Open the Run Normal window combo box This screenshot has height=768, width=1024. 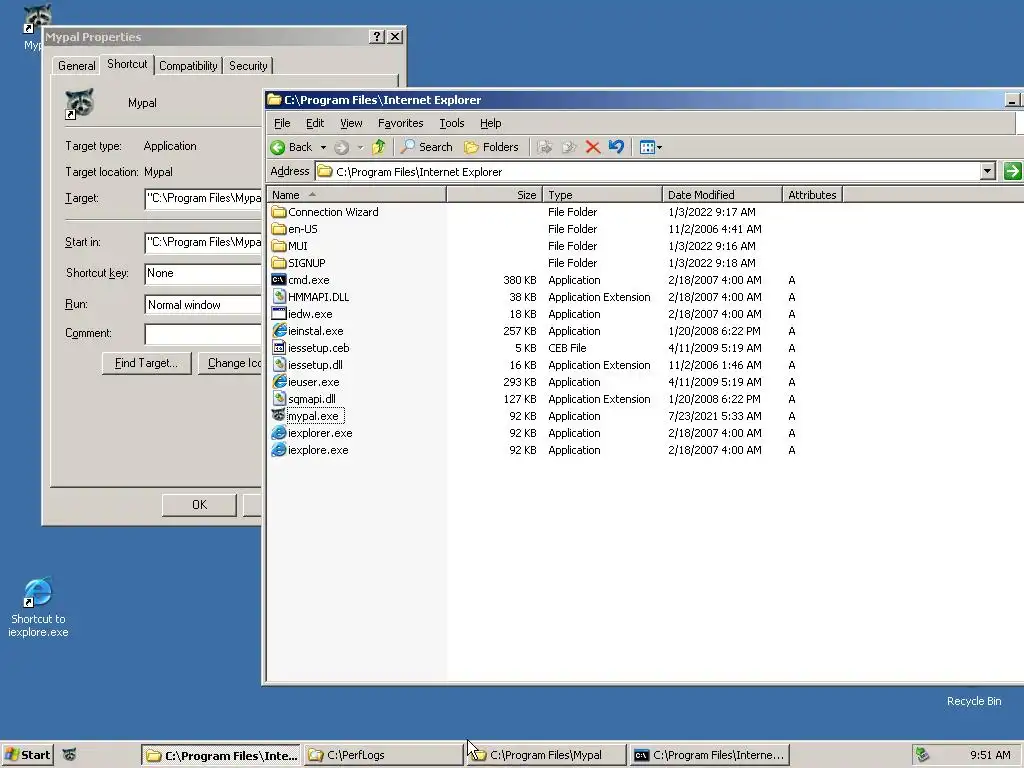coord(203,305)
